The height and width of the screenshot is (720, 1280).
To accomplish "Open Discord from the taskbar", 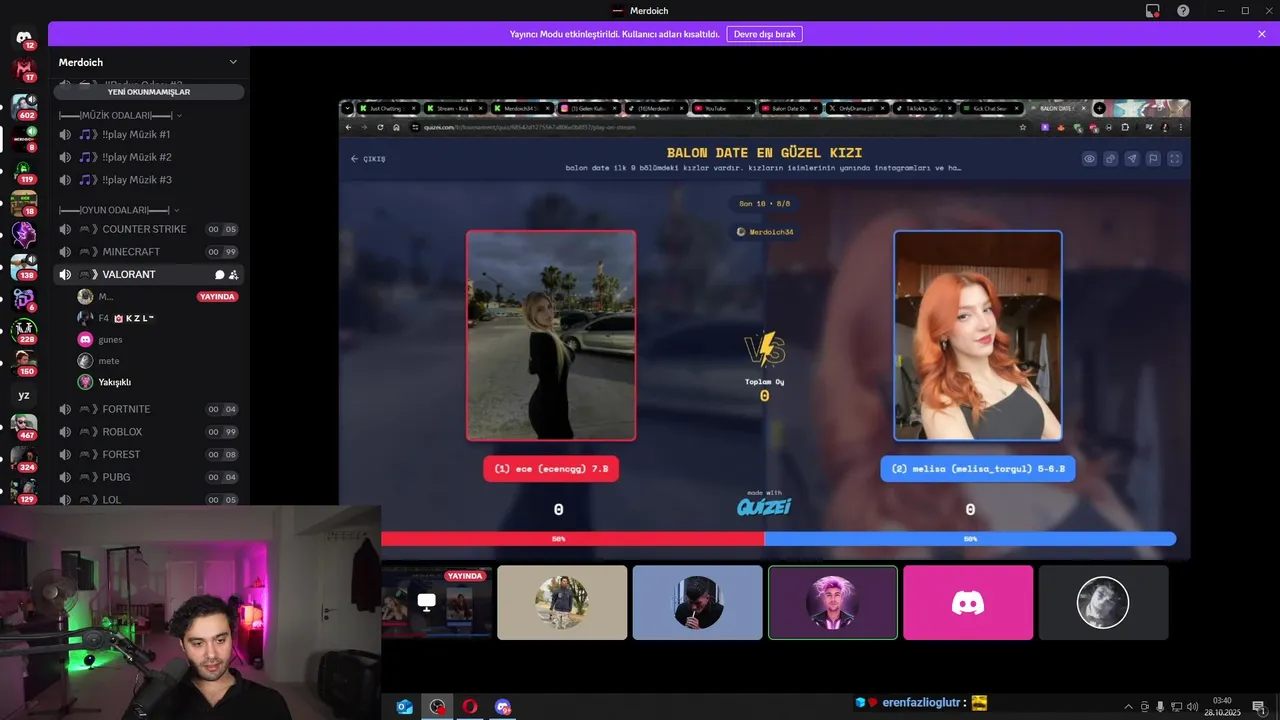I will pos(502,707).
